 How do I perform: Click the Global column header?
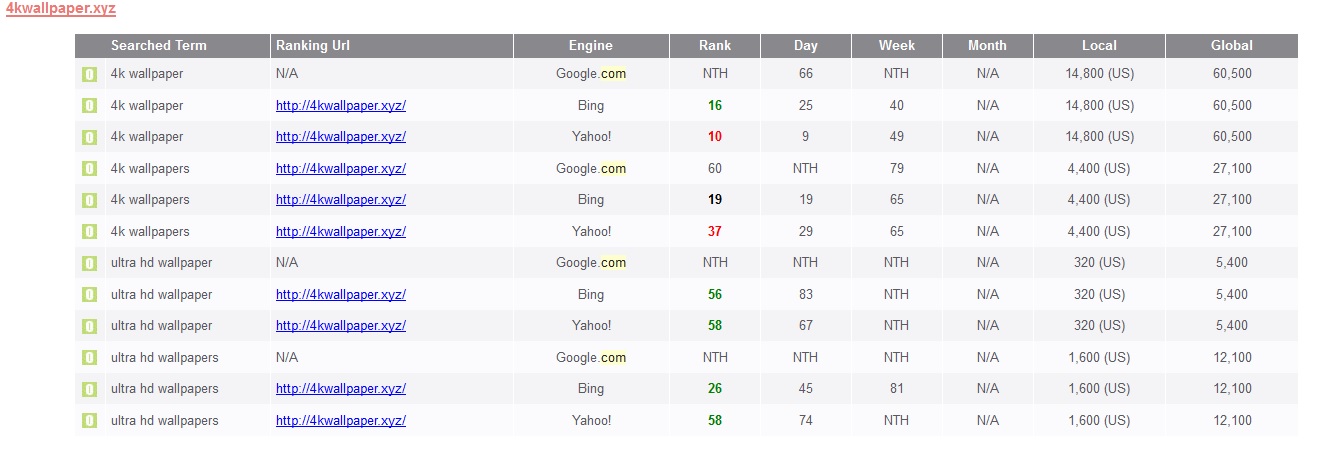point(1231,46)
